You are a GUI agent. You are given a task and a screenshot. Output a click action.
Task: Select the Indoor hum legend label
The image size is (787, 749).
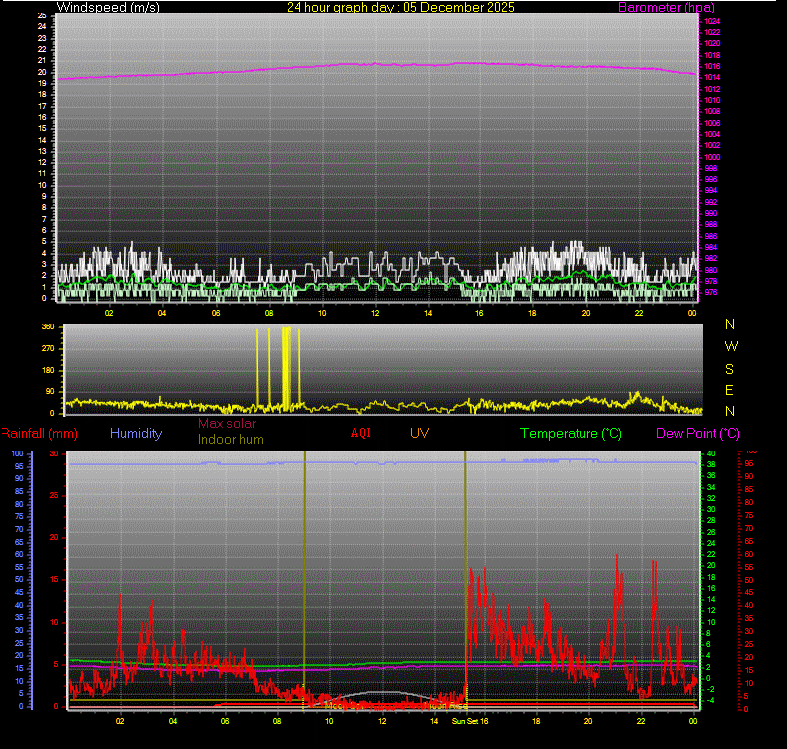230,439
